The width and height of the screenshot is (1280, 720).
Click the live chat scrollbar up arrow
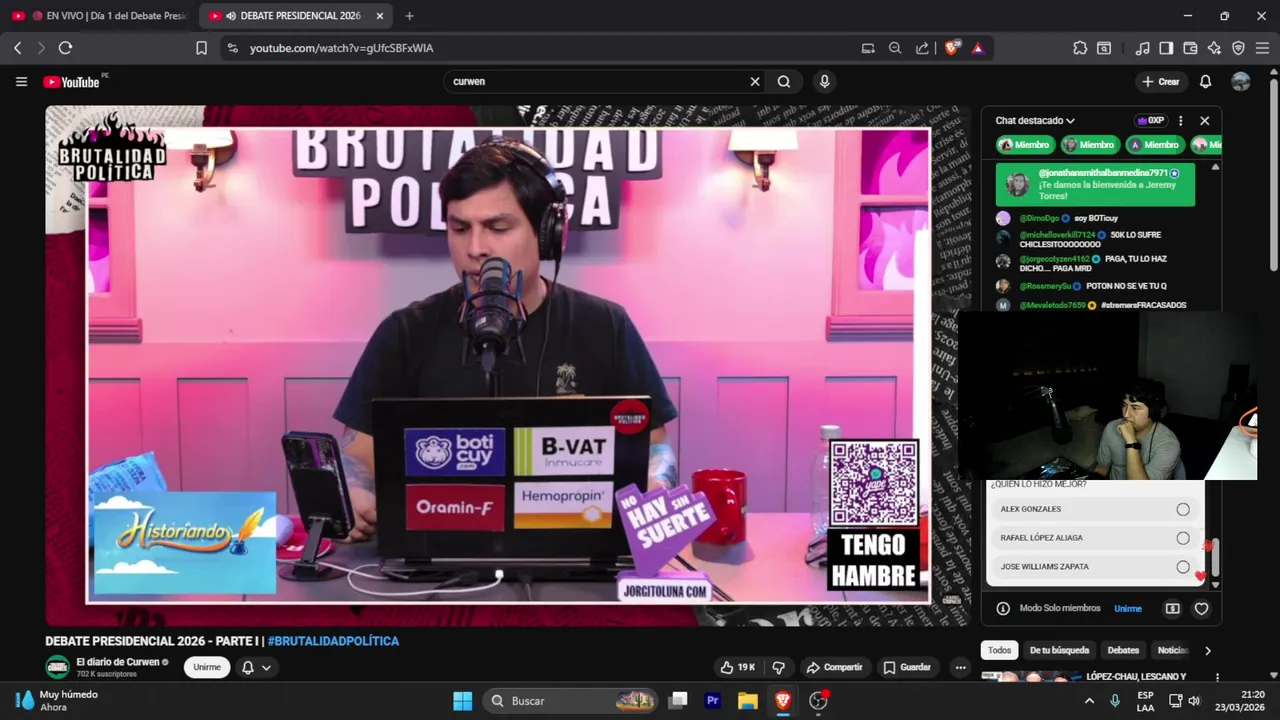(x=1215, y=167)
